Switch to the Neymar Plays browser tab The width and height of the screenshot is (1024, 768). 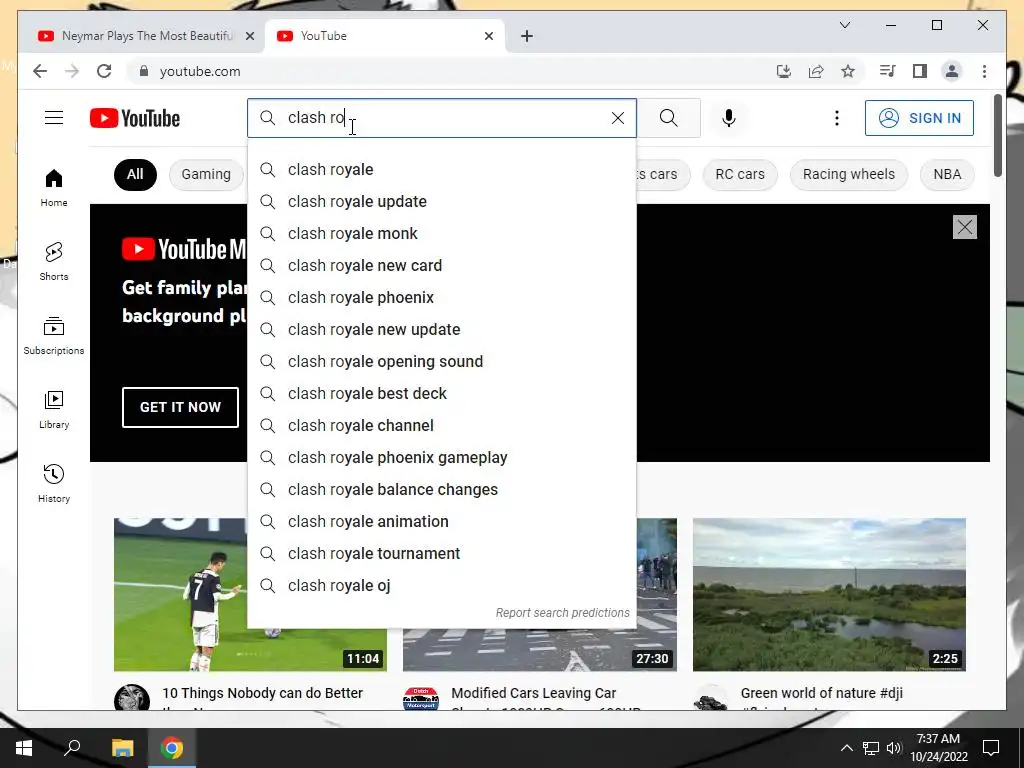click(146, 36)
